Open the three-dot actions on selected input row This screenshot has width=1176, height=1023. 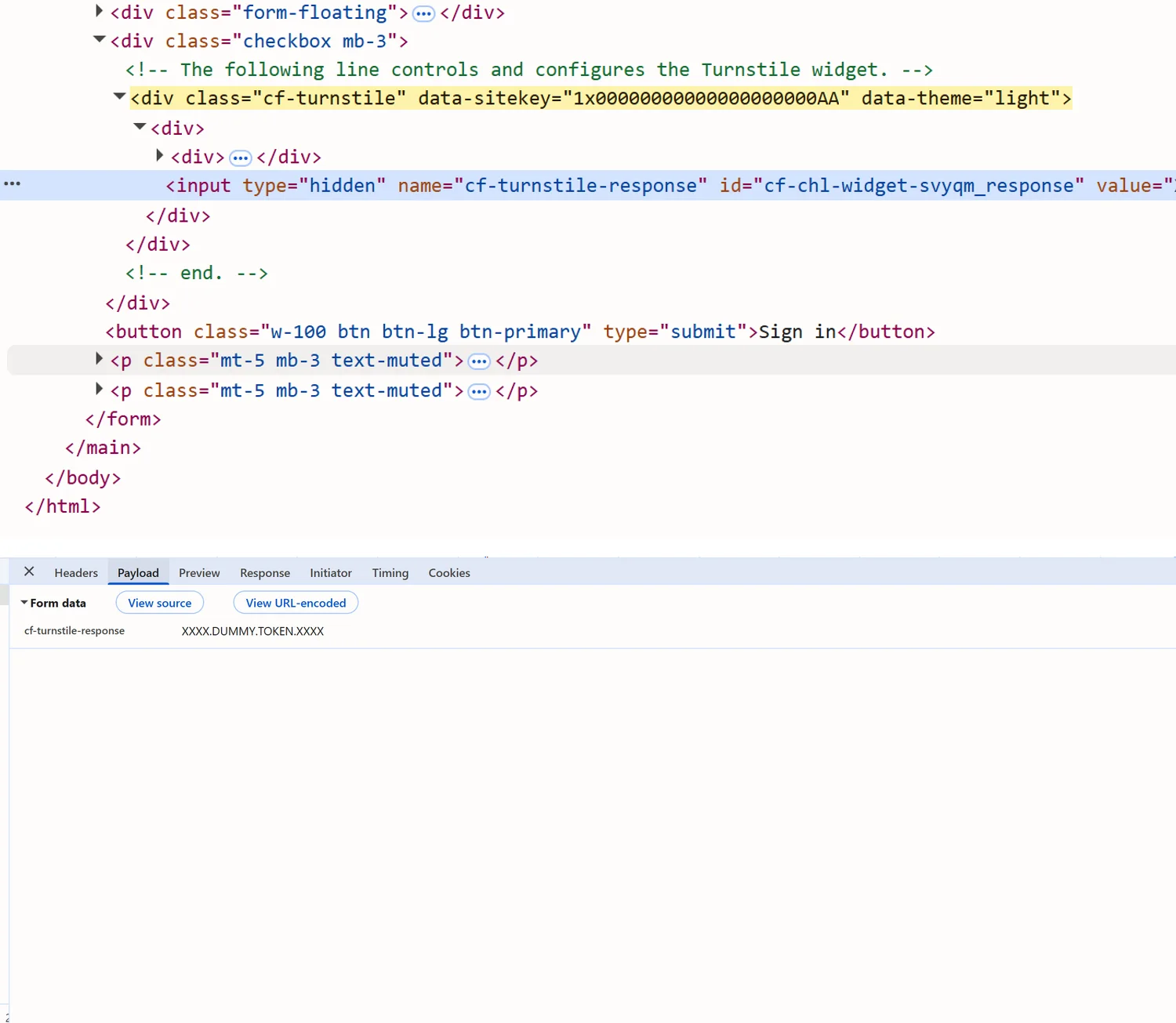(13, 183)
